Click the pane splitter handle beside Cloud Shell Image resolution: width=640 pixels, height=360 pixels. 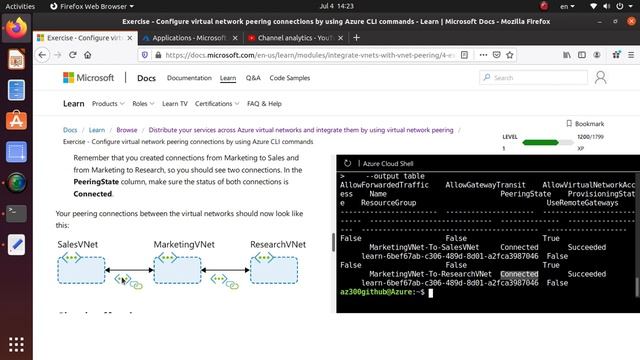tap(333, 242)
